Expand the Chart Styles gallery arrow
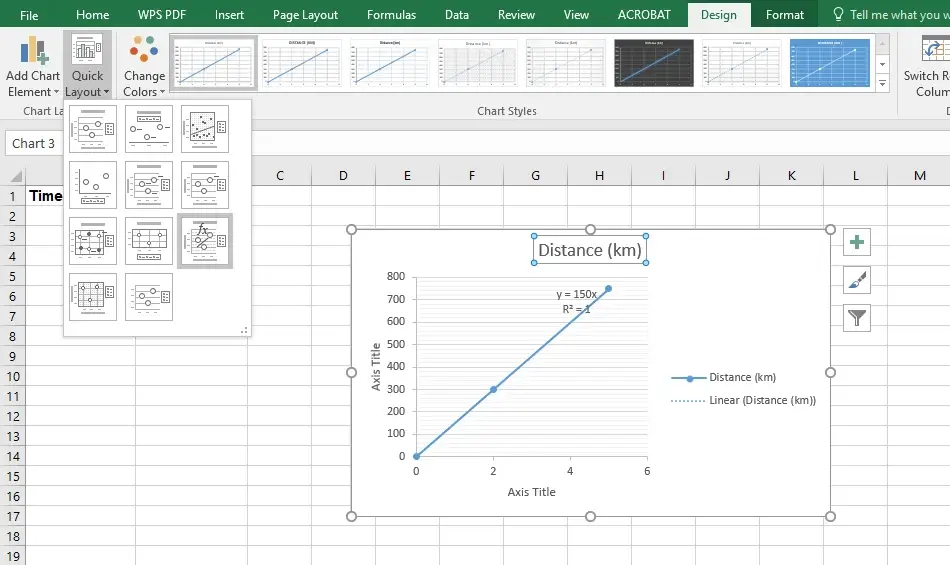The width and height of the screenshot is (950, 565). (x=882, y=83)
